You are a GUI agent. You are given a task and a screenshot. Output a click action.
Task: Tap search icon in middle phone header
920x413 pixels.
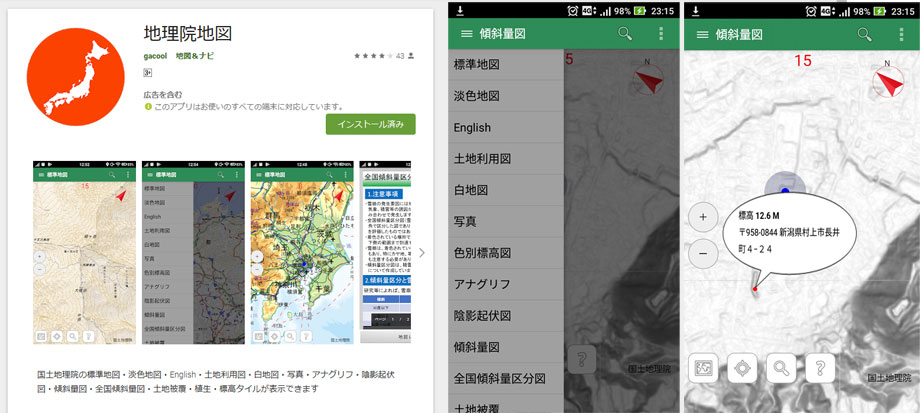(x=625, y=33)
